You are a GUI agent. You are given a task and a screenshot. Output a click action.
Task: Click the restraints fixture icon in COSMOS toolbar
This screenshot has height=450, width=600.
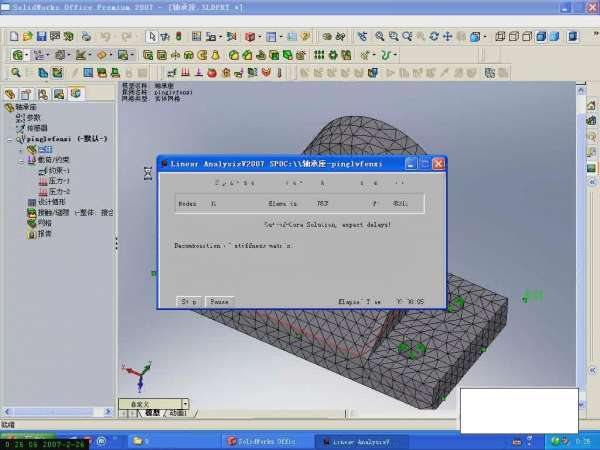pos(172,72)
